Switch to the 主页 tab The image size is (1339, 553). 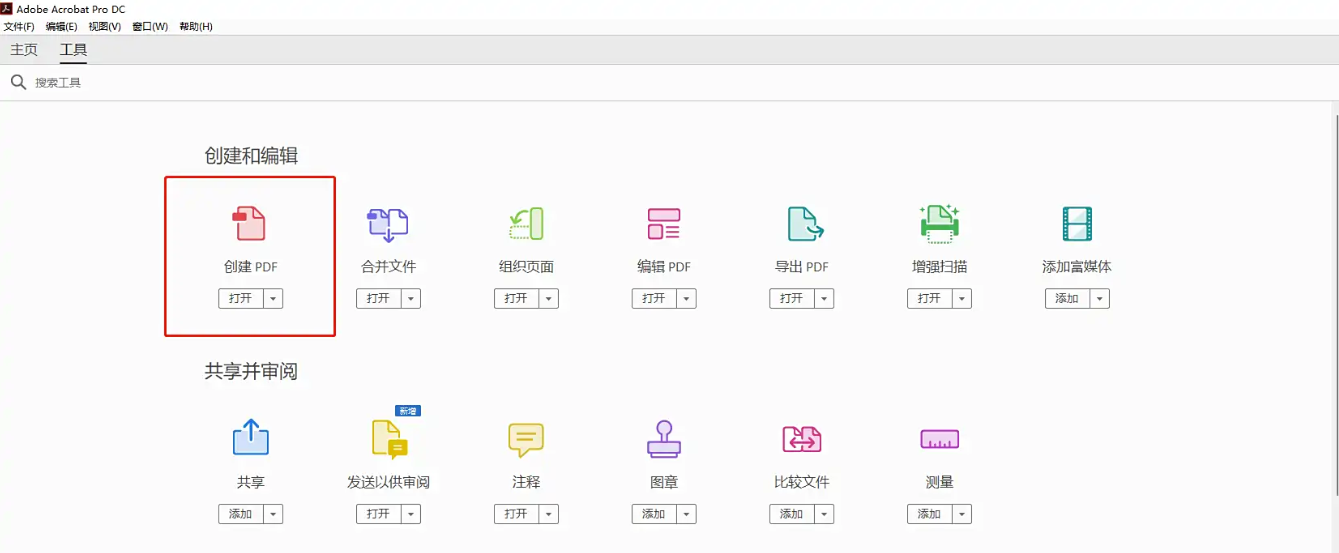(x=24, y=50)
